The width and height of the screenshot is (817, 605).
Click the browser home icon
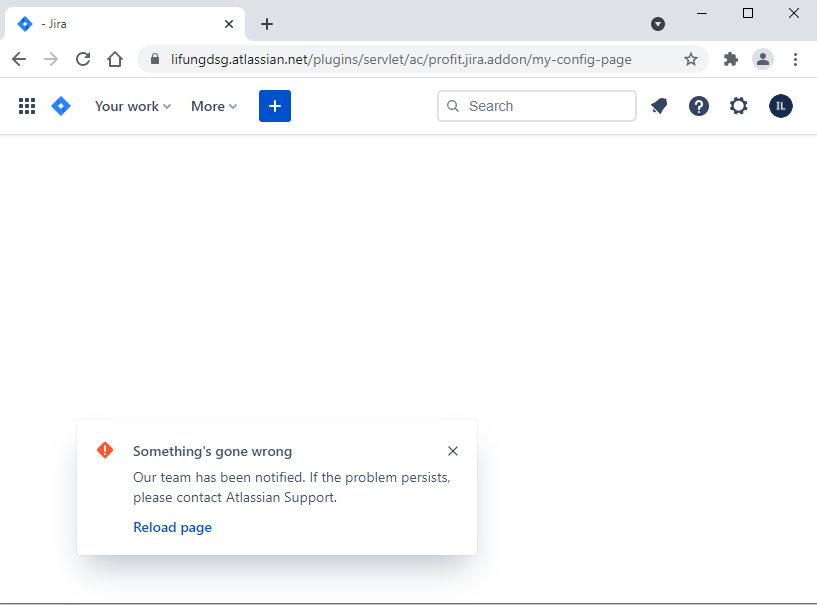115,59
